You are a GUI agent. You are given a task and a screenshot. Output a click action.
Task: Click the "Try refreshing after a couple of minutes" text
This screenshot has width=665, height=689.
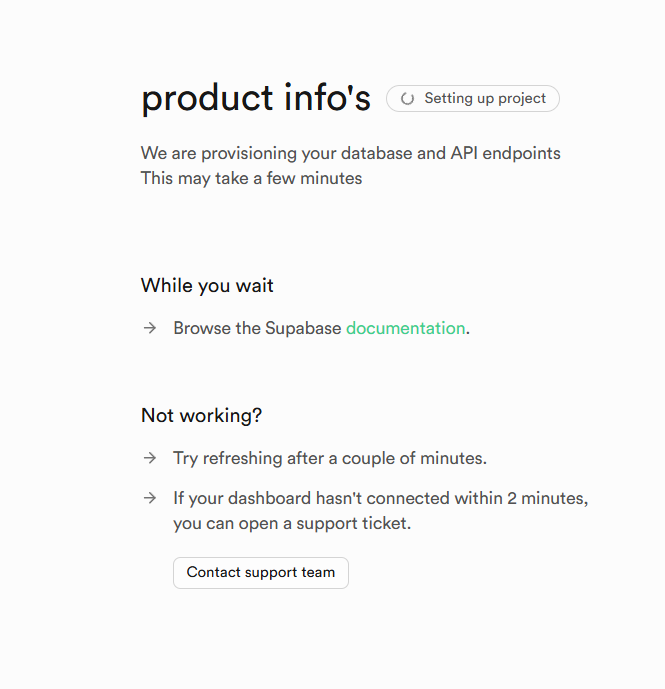click(329, 458)
